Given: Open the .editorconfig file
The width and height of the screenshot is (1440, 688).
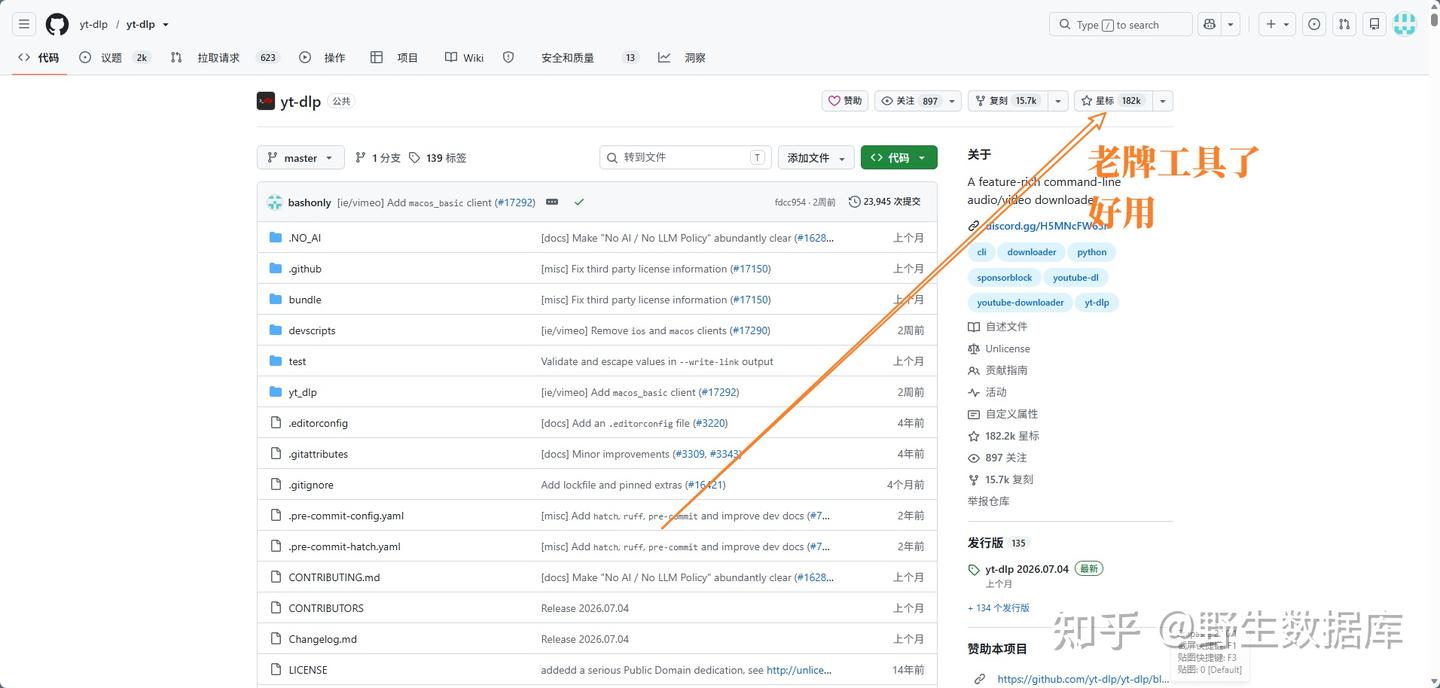Looking at the screenshot, I should (x=318, y=423).
